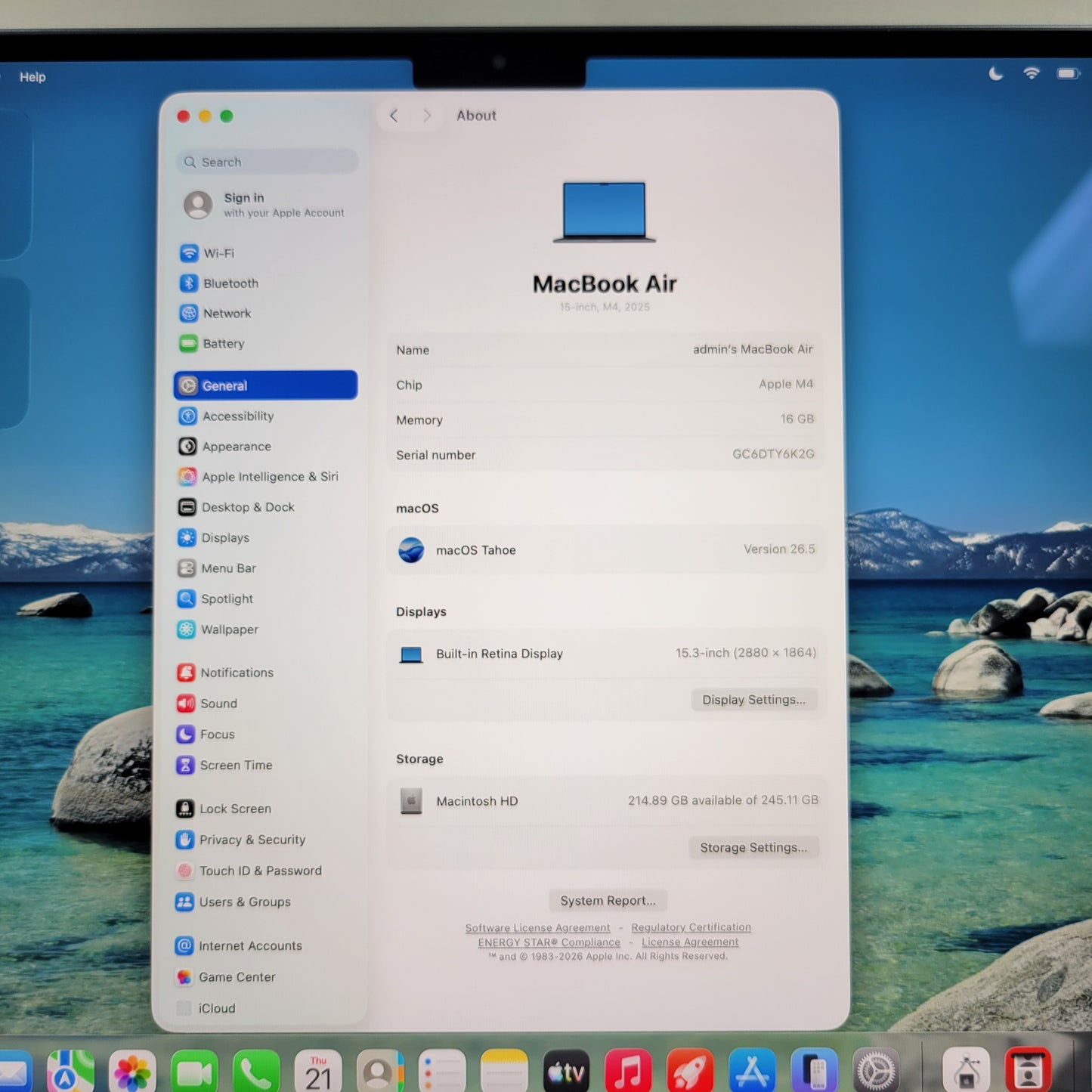Open Maps from the Dock
This screenshot has height=1092, width=1092.
point(70,1072)
